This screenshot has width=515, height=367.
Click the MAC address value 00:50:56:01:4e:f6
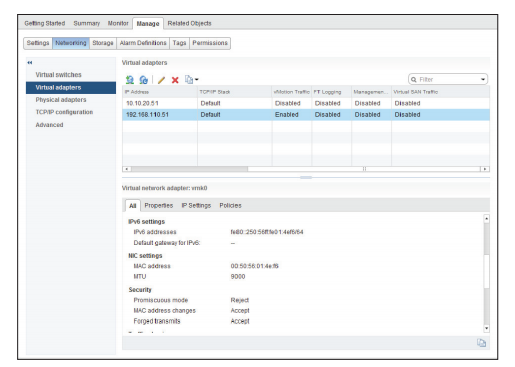tap(254, 266)
